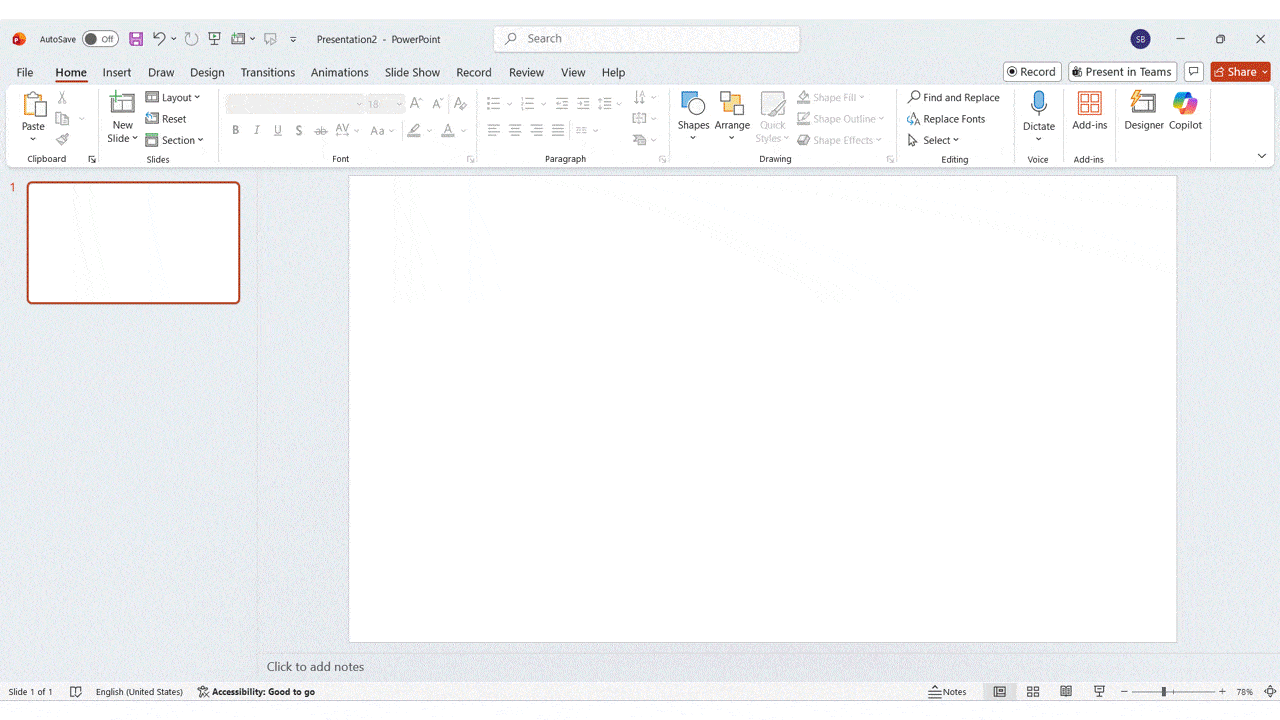Turn on AutoSave
The width and height of the screenshot is (1280, 720).
point(100,39)
